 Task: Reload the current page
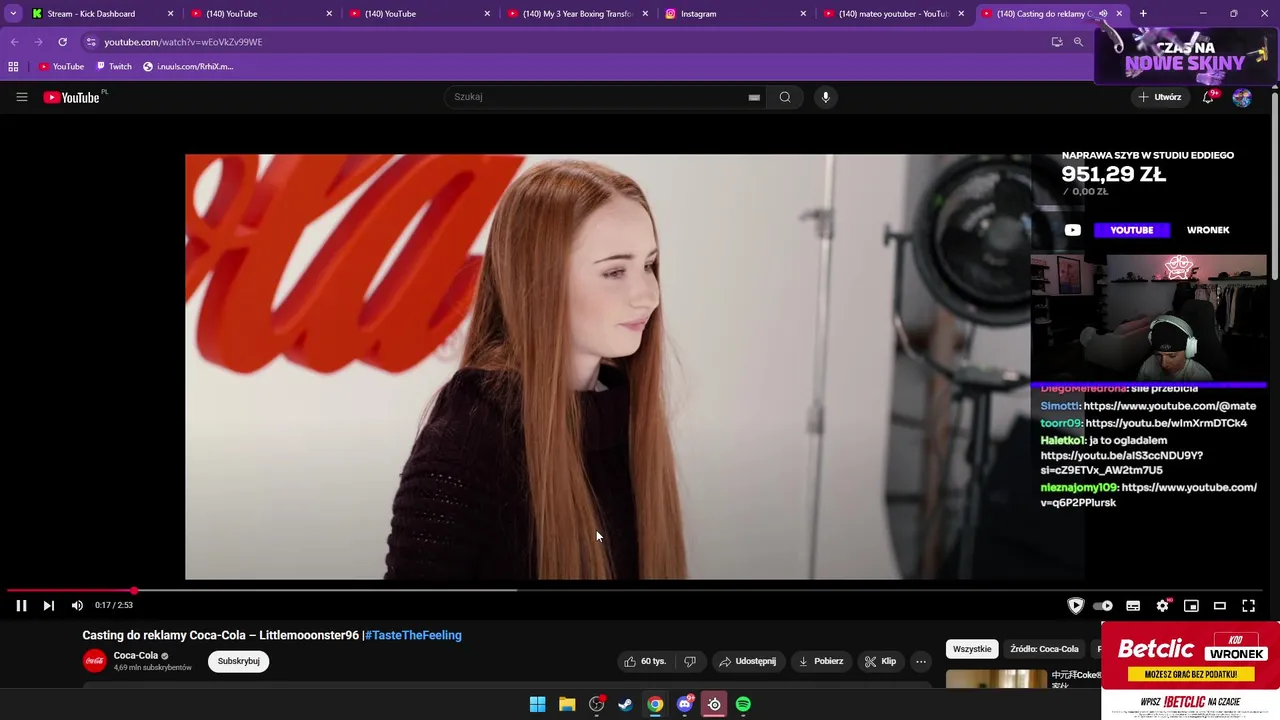point(62,42)
